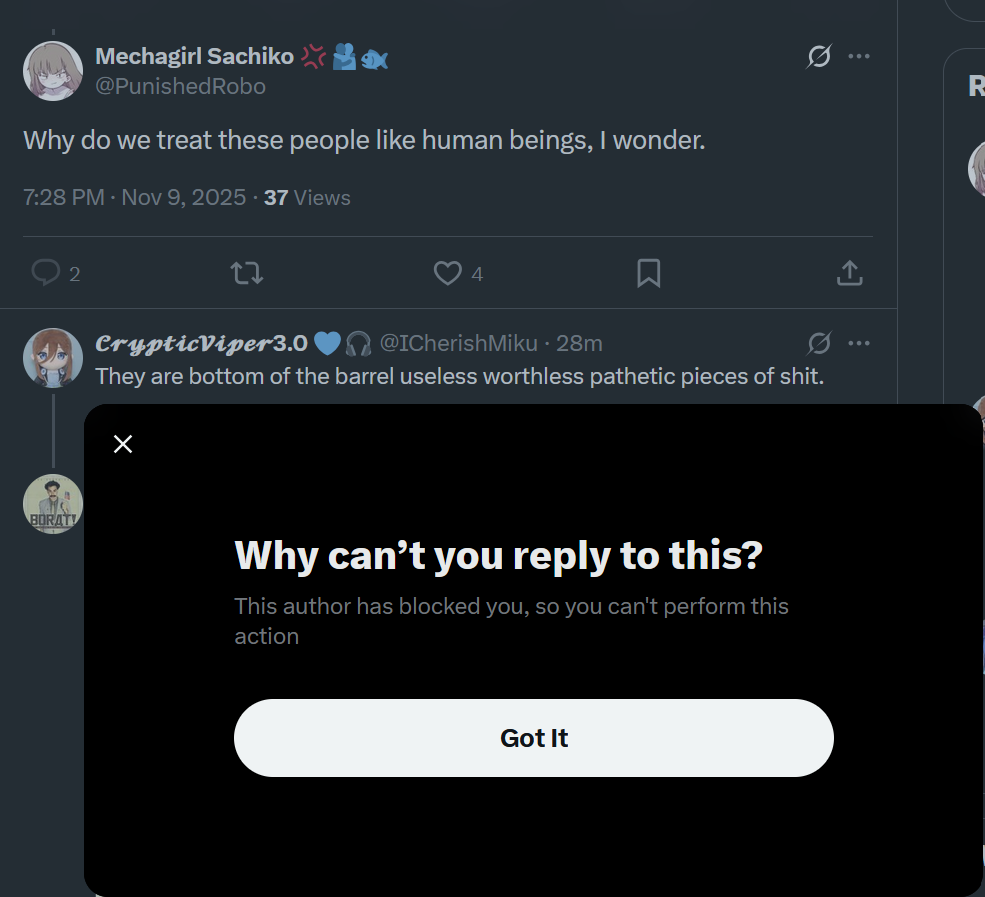The width and height of the screenshot is (985, 897).
Task: Open the Borat avatar profile
Action: (53, 503)
